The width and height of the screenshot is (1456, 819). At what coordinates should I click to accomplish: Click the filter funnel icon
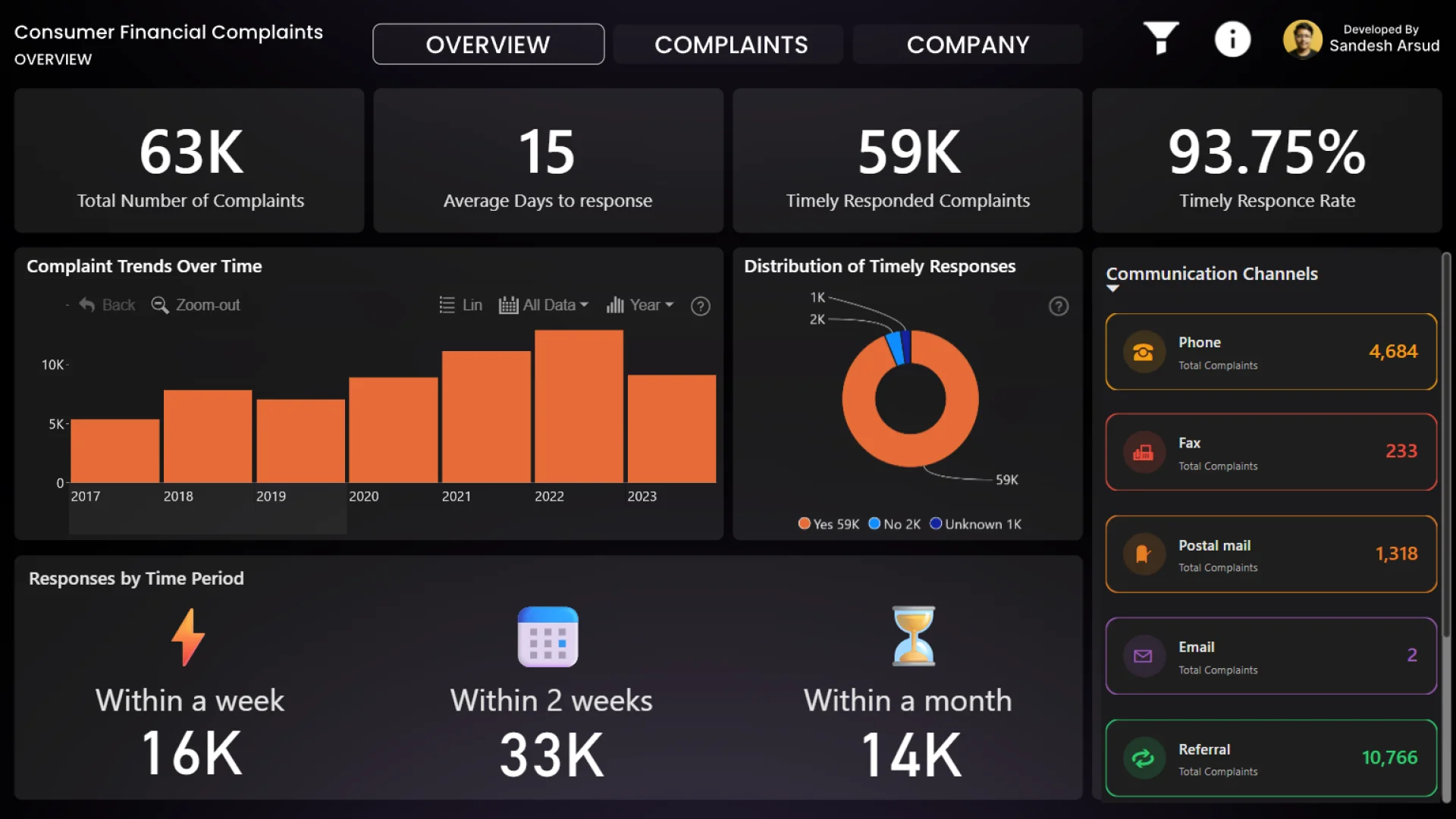point(1160,38)
